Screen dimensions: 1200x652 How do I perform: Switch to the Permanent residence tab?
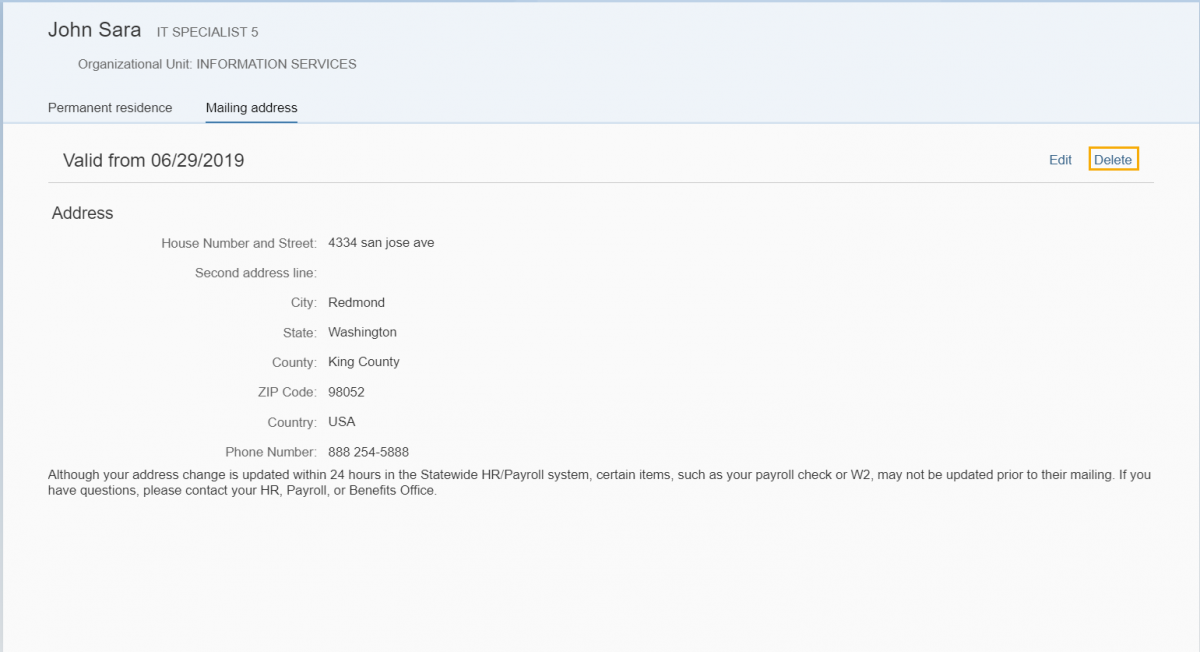tap(110, 108)
